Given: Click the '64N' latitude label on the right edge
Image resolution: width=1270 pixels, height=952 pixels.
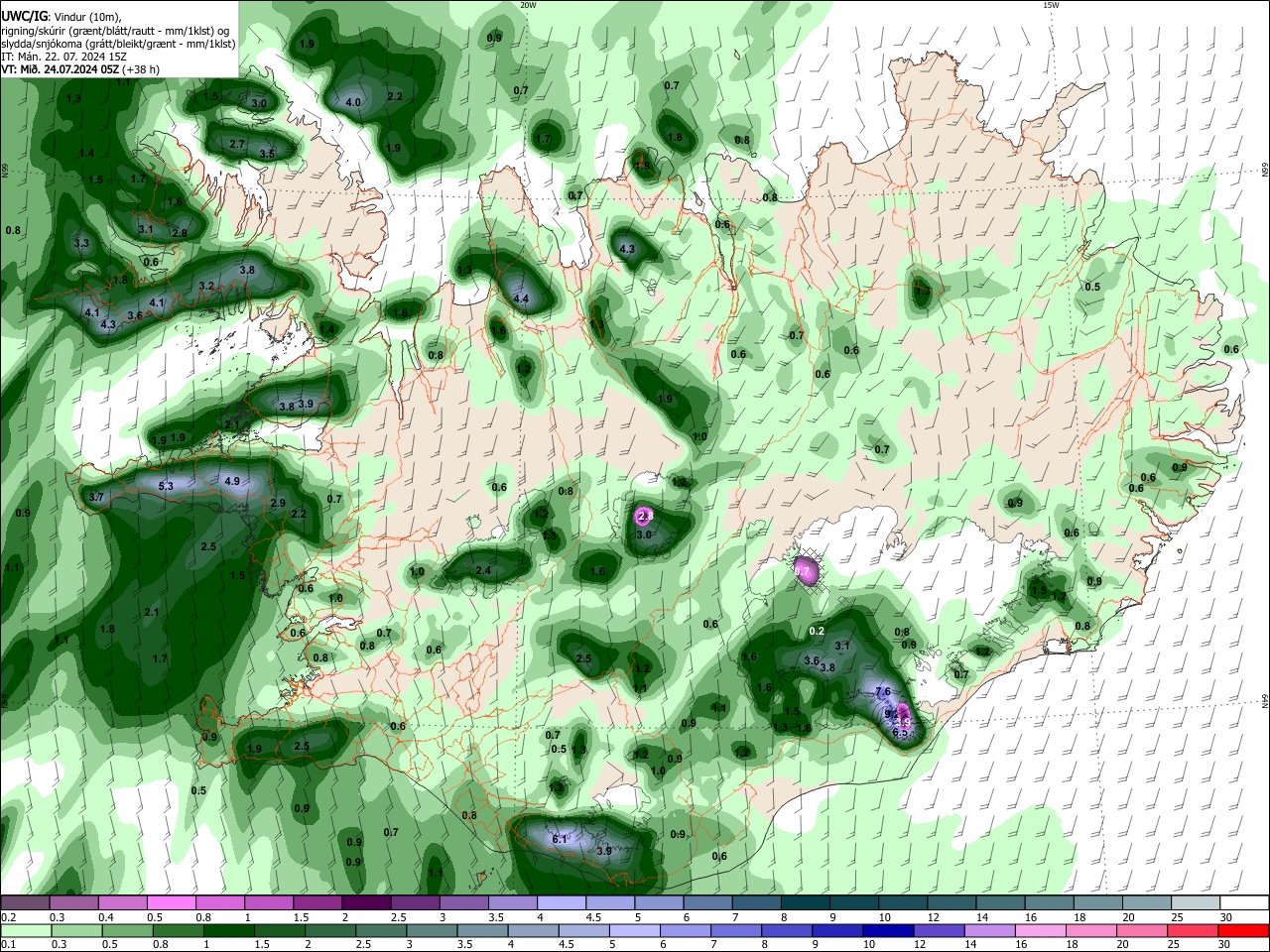Looking at the screenshot, I should (1265, 702).
